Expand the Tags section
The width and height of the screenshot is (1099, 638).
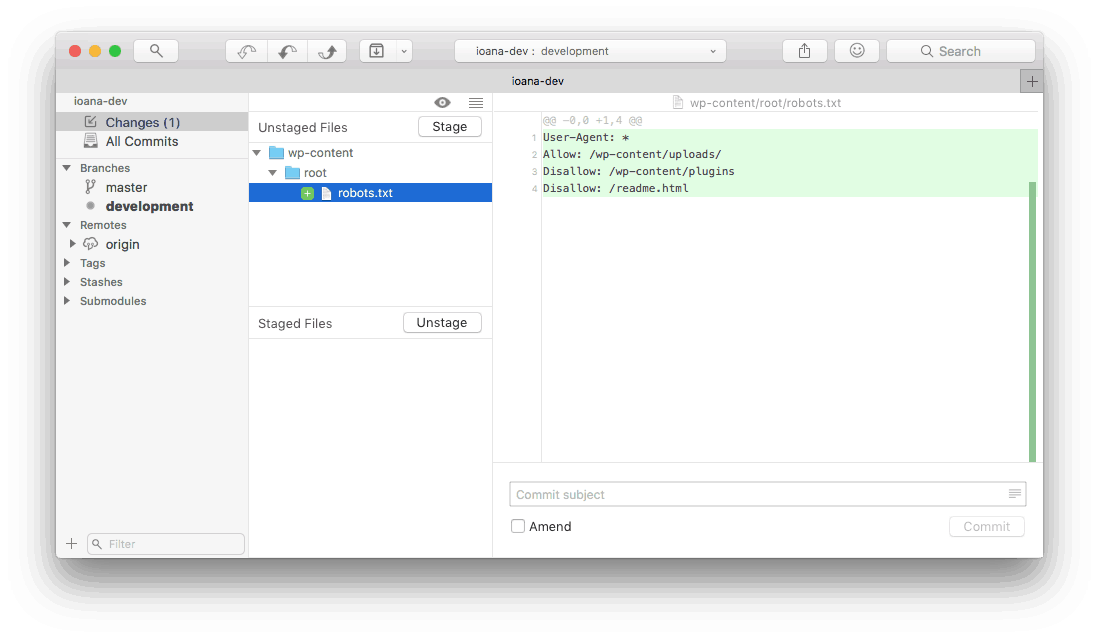point(67,263)
